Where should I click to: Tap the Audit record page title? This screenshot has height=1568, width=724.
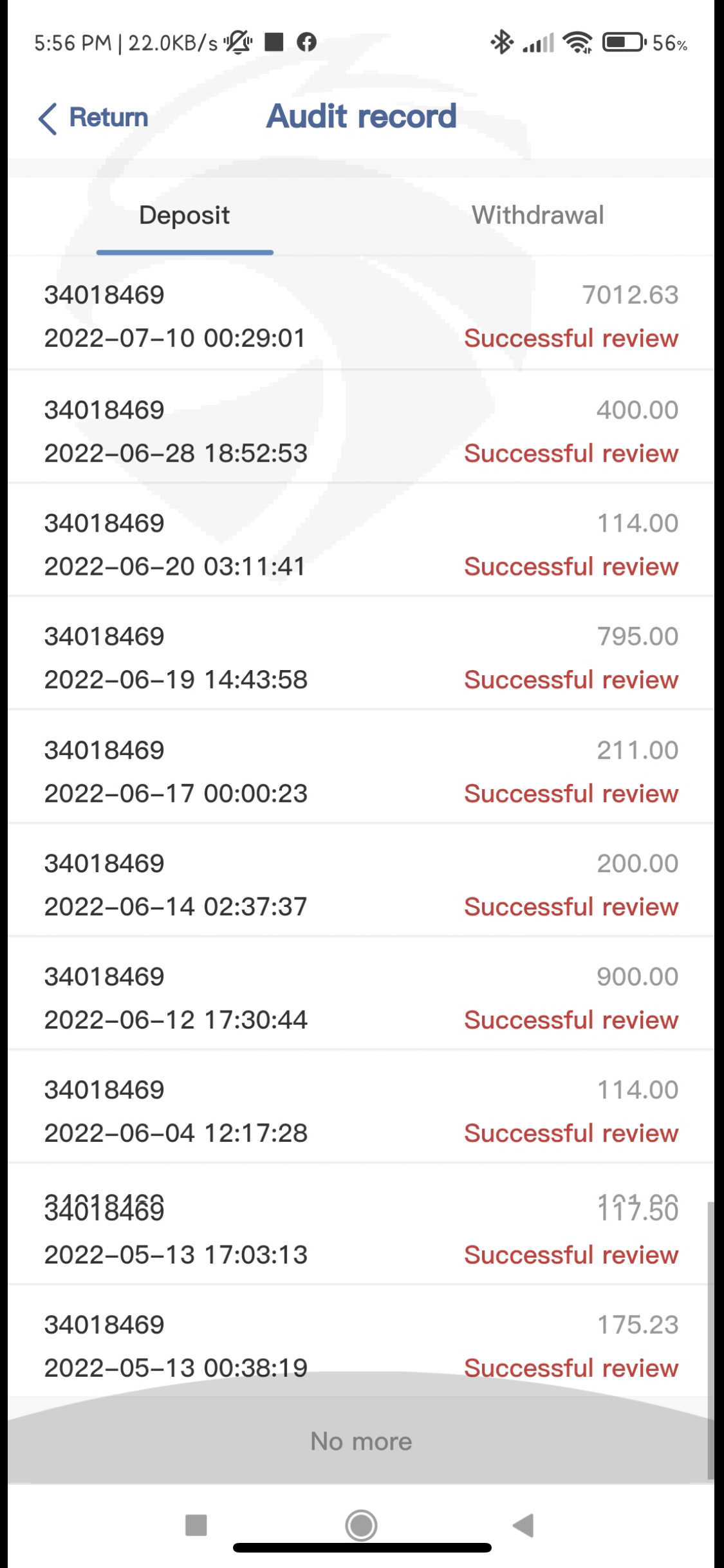pos(361,117)
